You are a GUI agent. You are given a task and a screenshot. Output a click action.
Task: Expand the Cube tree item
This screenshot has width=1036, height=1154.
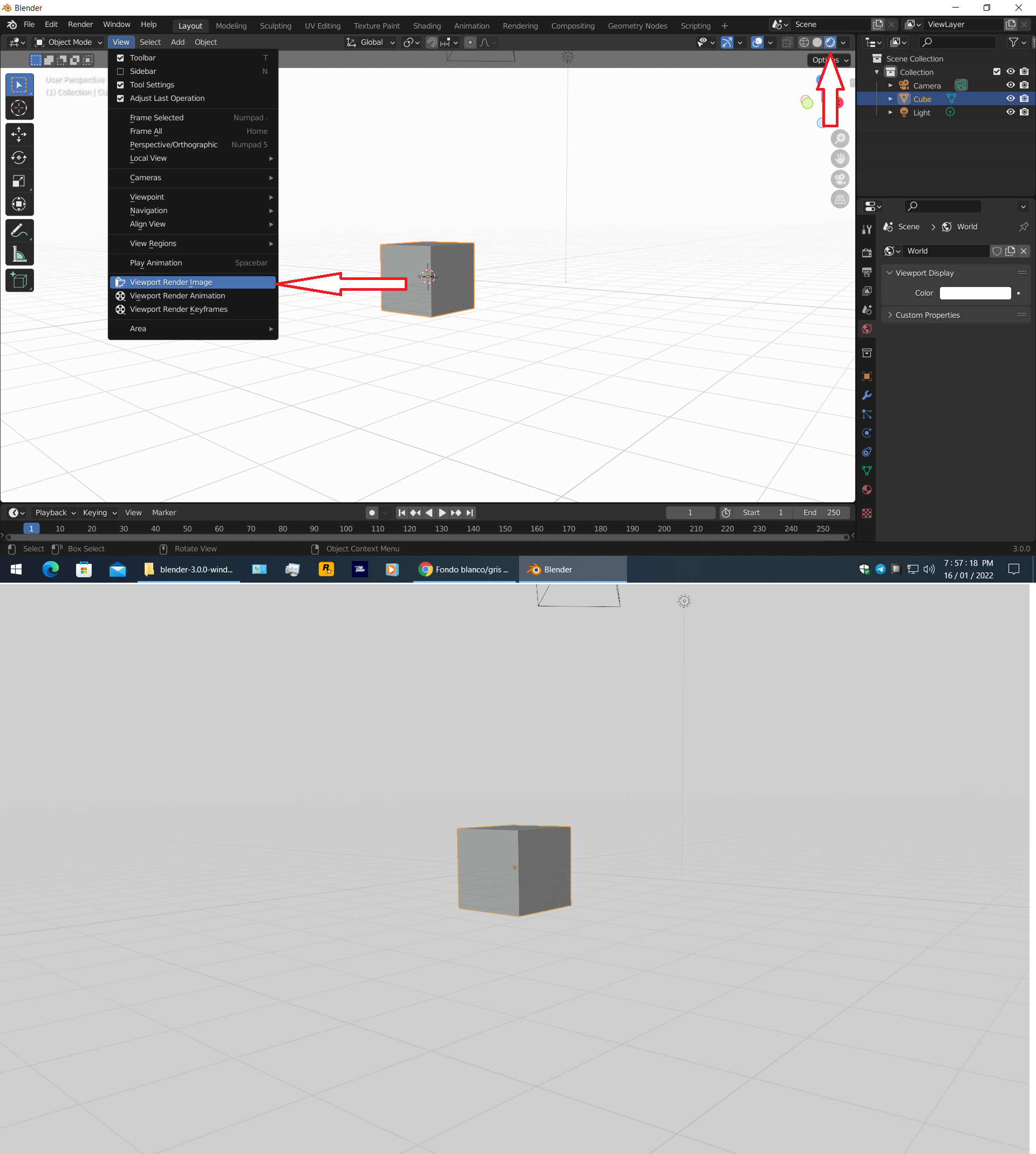click(890, 99)
